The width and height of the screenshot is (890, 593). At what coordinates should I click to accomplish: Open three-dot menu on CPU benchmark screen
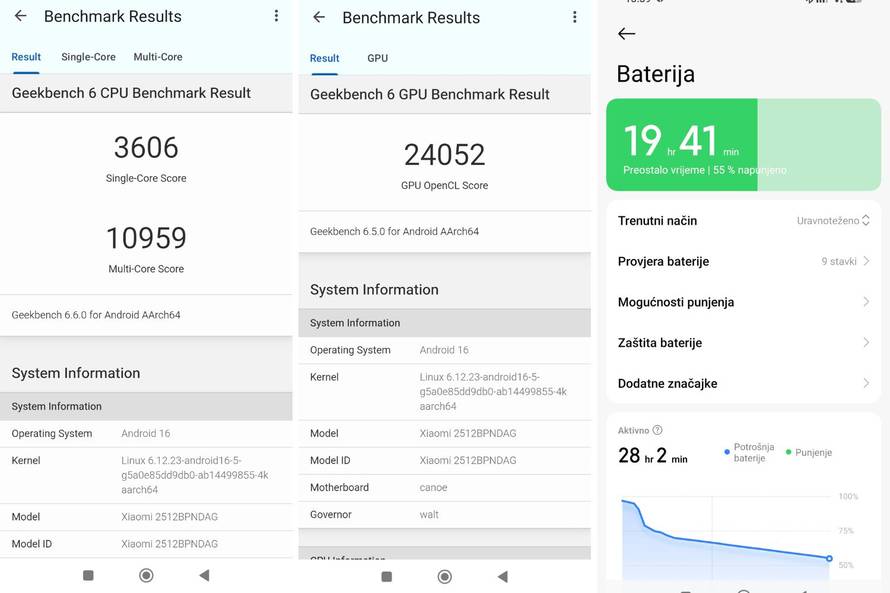(276, 16)
